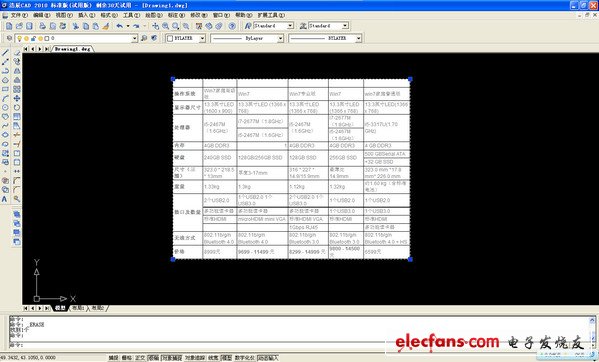Screen dimensions: 599x362
Task: Click the command line input field
Action: pyautogui.click(x=199, y=345)
